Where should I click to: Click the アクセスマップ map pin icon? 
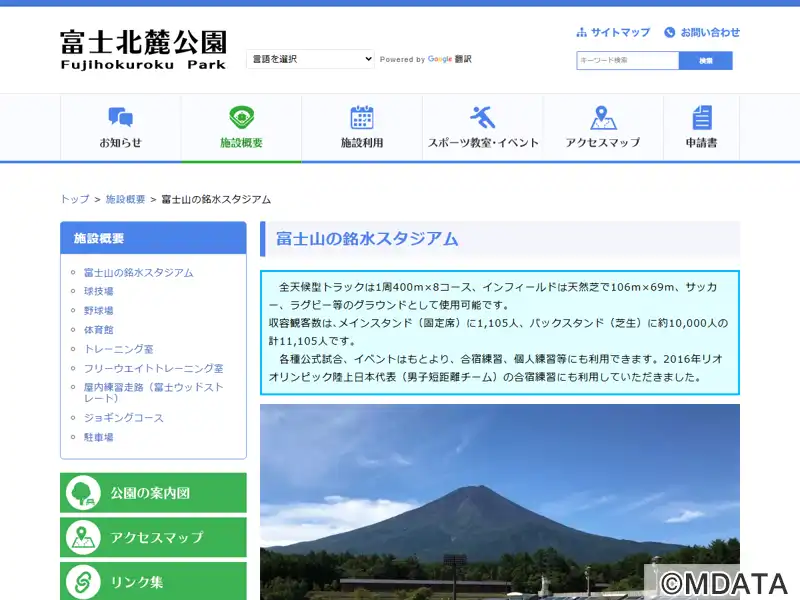[603, 118]
